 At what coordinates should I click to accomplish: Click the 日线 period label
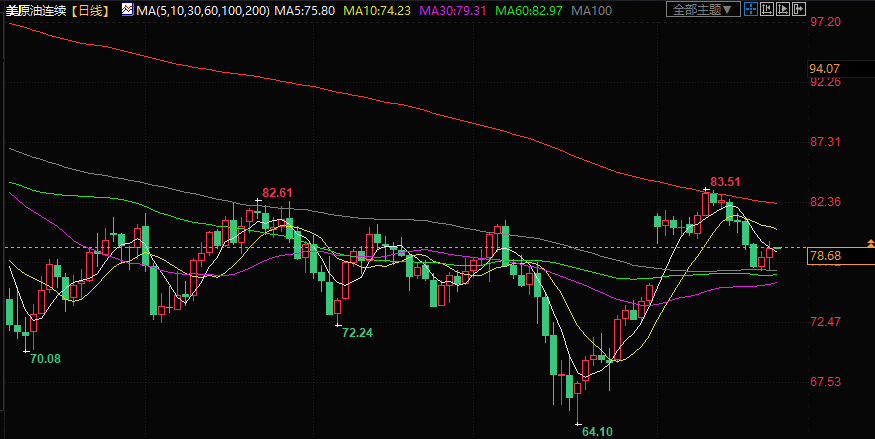tap(90, 10)
